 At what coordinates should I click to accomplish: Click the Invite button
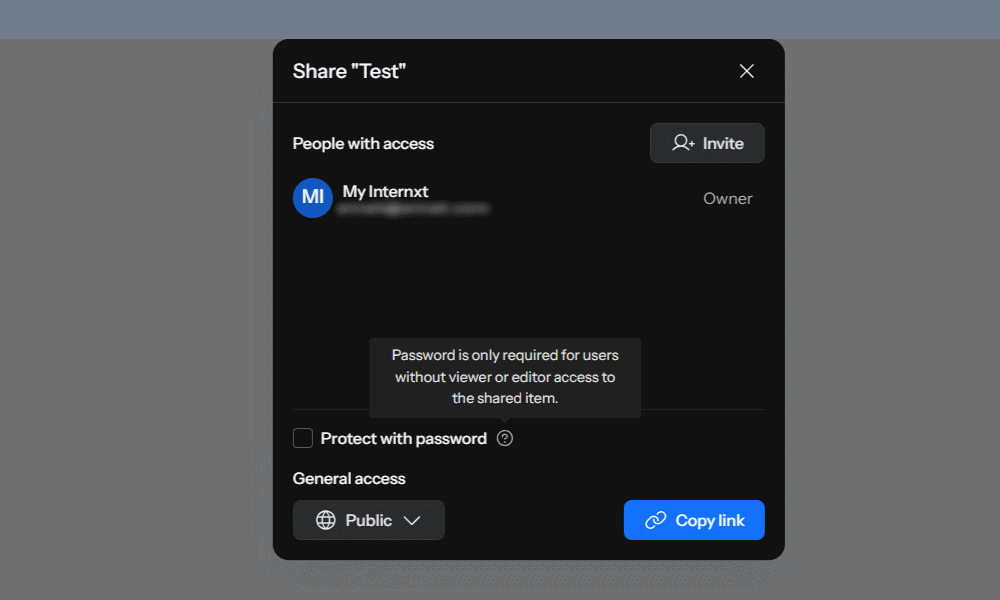(x=707, y=143)
